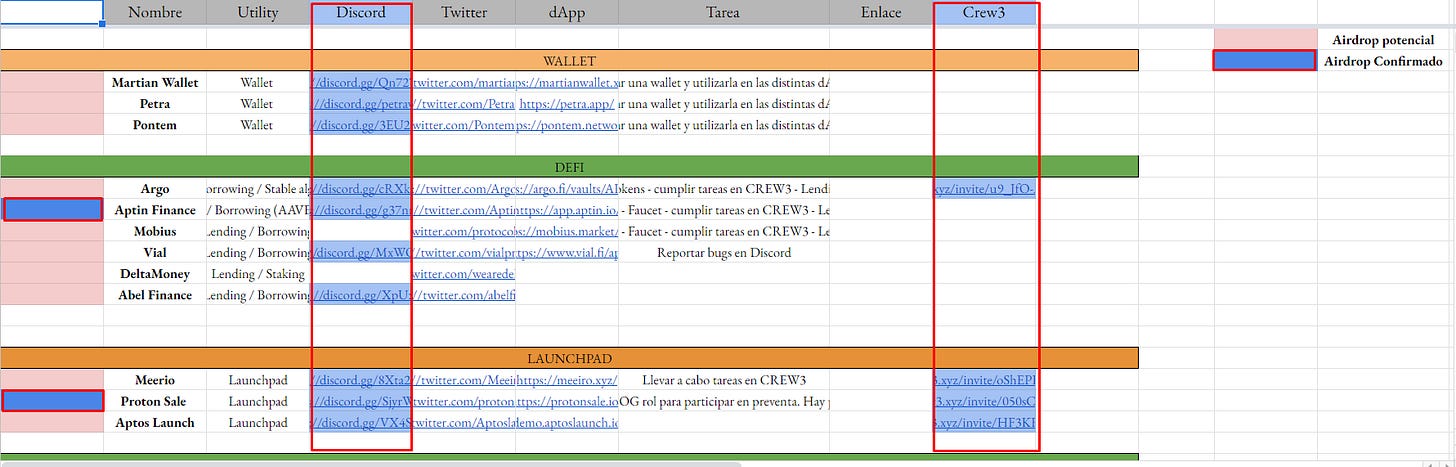Open Abel Finance's Discord invite link

click(361, 295)
